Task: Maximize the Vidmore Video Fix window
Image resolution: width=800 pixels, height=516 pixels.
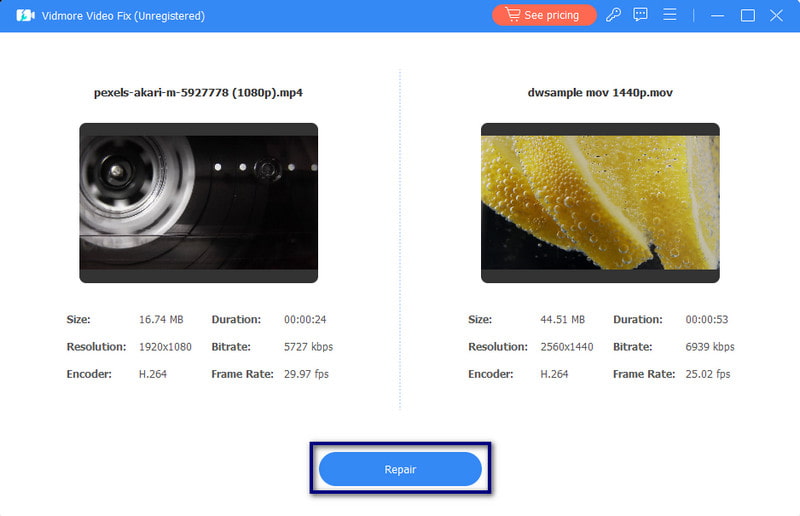Action: coord(747,16)
